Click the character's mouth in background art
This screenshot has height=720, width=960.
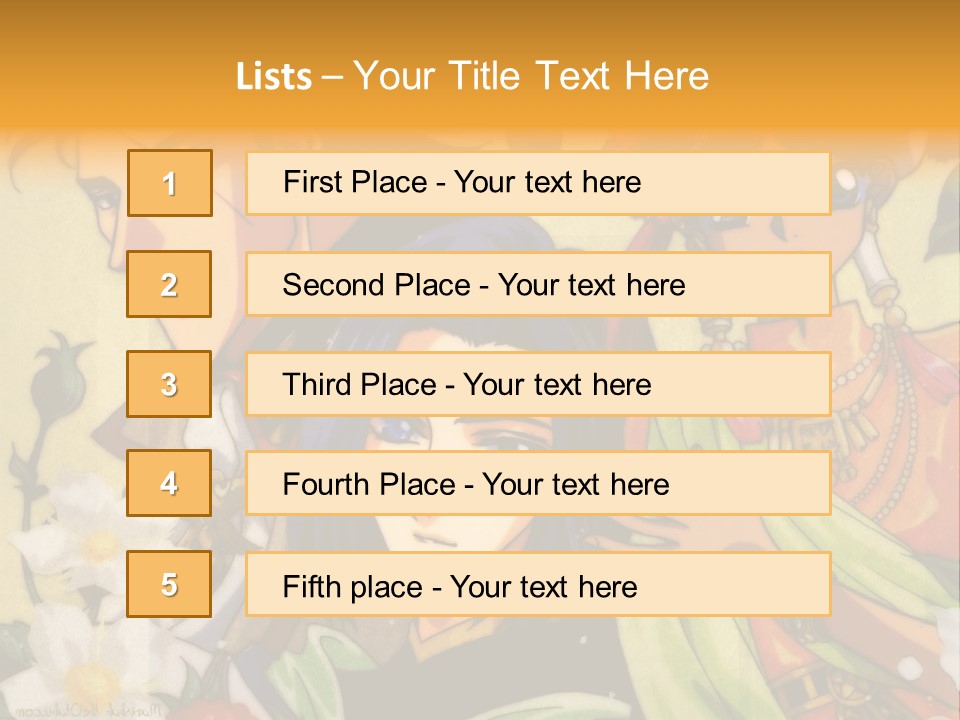[x=435, y=540]
